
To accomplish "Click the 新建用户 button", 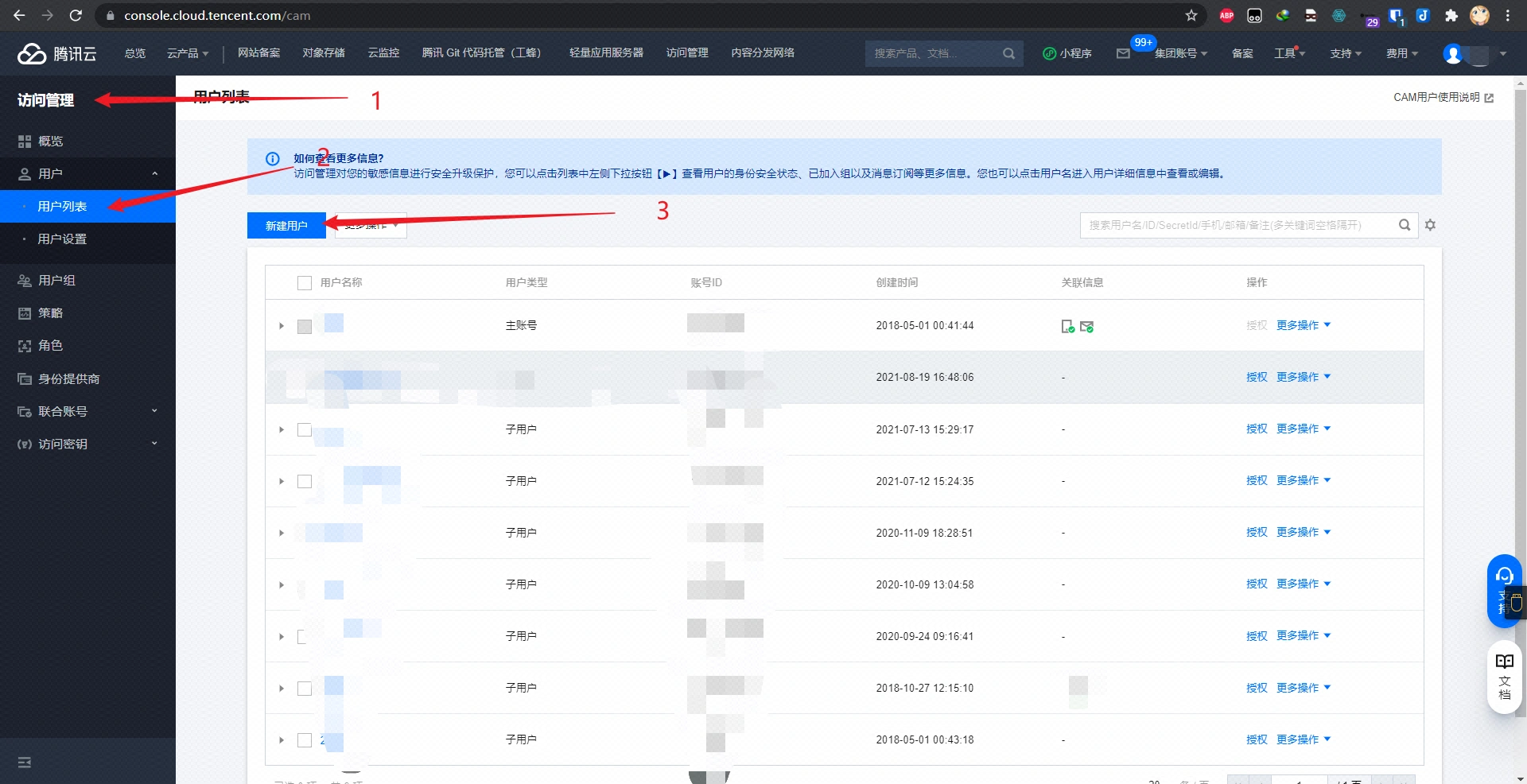I will click(x=286, y=226).
